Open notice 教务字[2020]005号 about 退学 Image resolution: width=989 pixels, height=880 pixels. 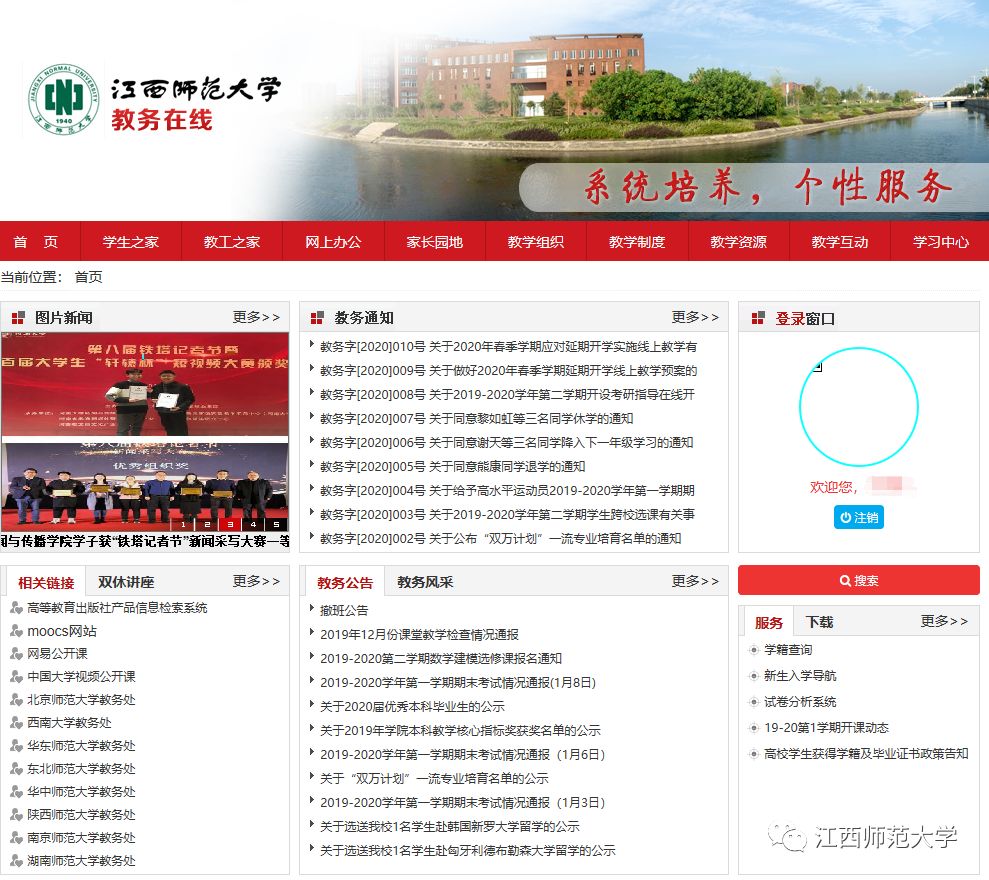point(452,466)
